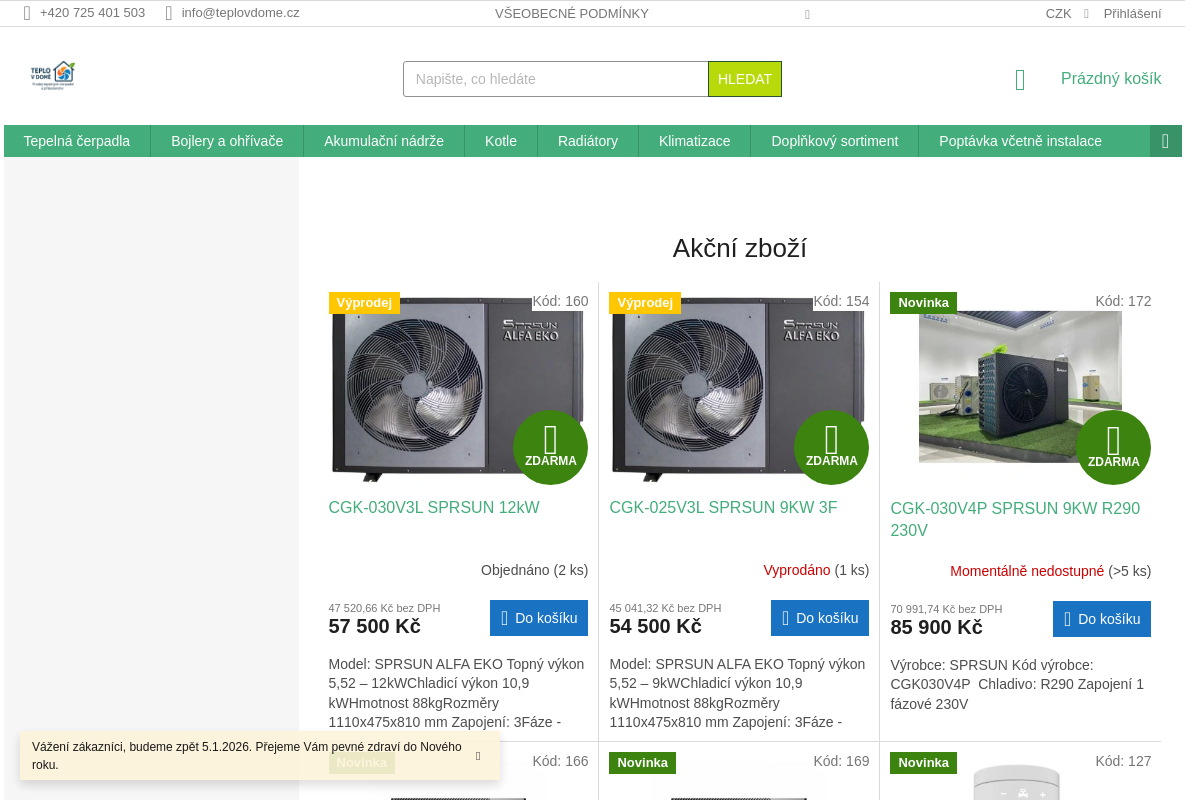Open the Tepelná čerpadla category menu
Viewport: 1200px width, 800px height.
point(77,141)
